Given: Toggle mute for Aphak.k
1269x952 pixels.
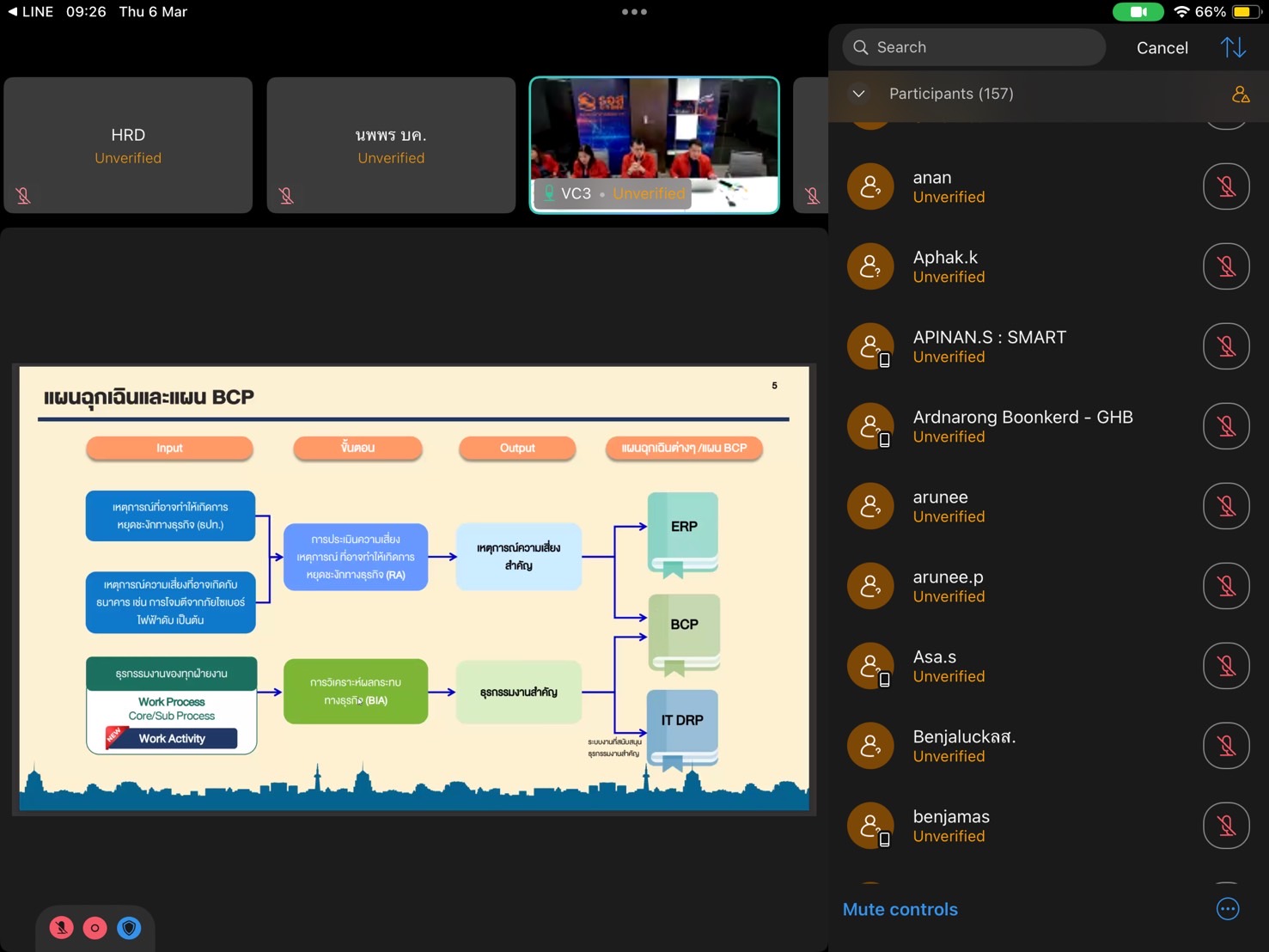Looking at the screenshot, I should pyautogui.click(x=1226, y=266).
